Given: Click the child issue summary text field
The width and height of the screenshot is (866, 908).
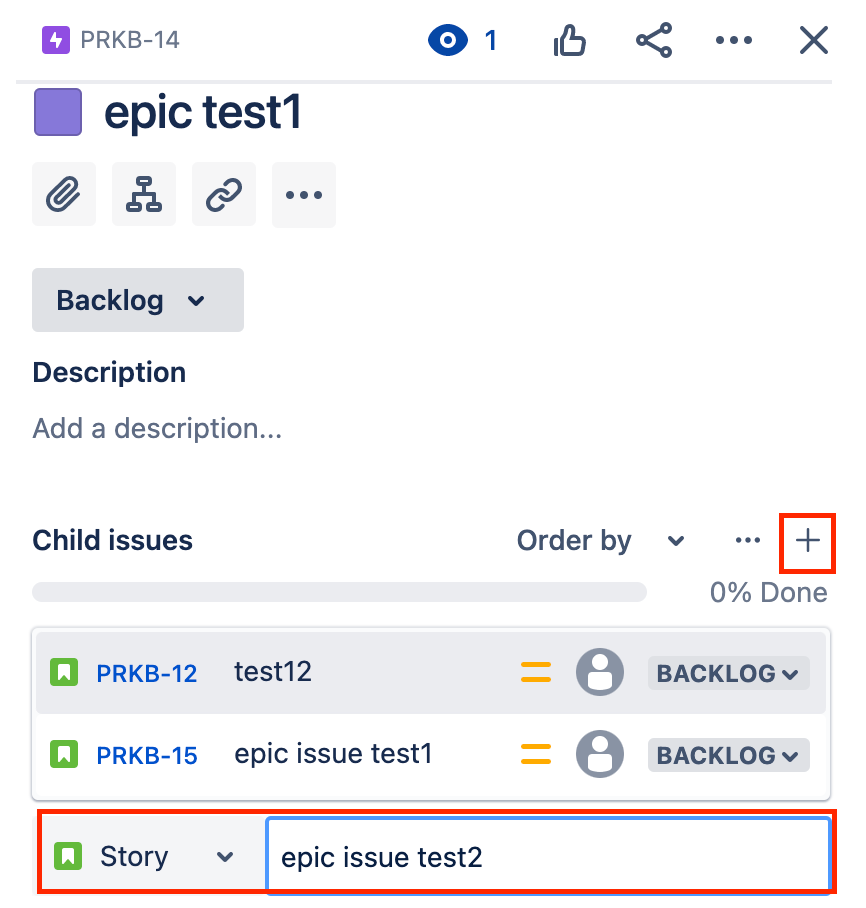Looking at the screenshot, I should coord(548,857).
